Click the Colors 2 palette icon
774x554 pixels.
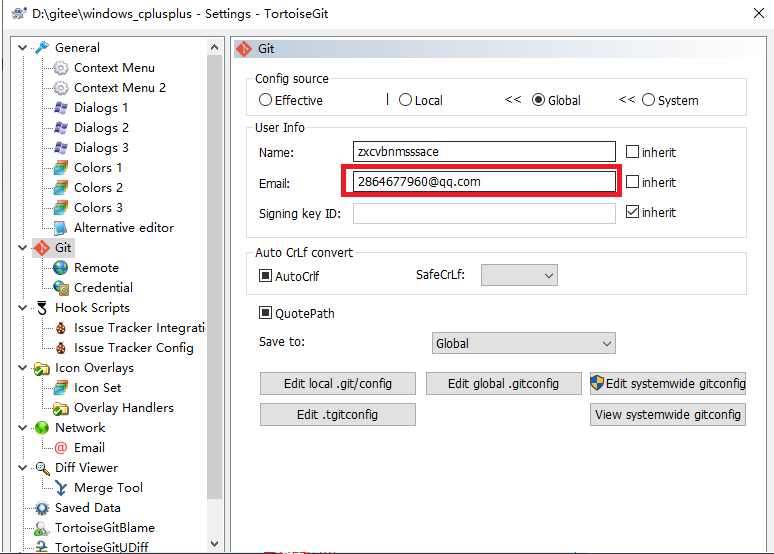tap(61, 188)
